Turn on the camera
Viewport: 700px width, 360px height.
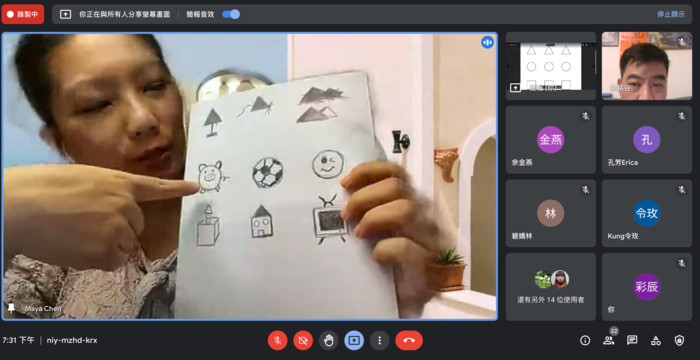(x=303, y=341)
